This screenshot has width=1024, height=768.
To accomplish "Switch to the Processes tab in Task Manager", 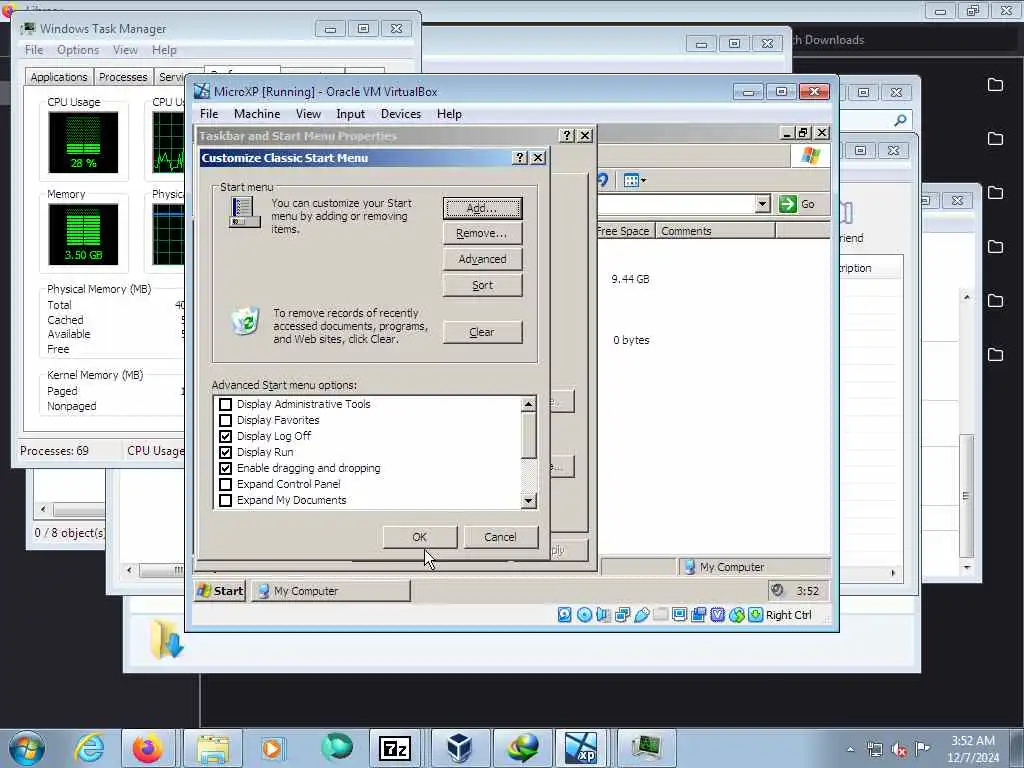I will 123,77.
